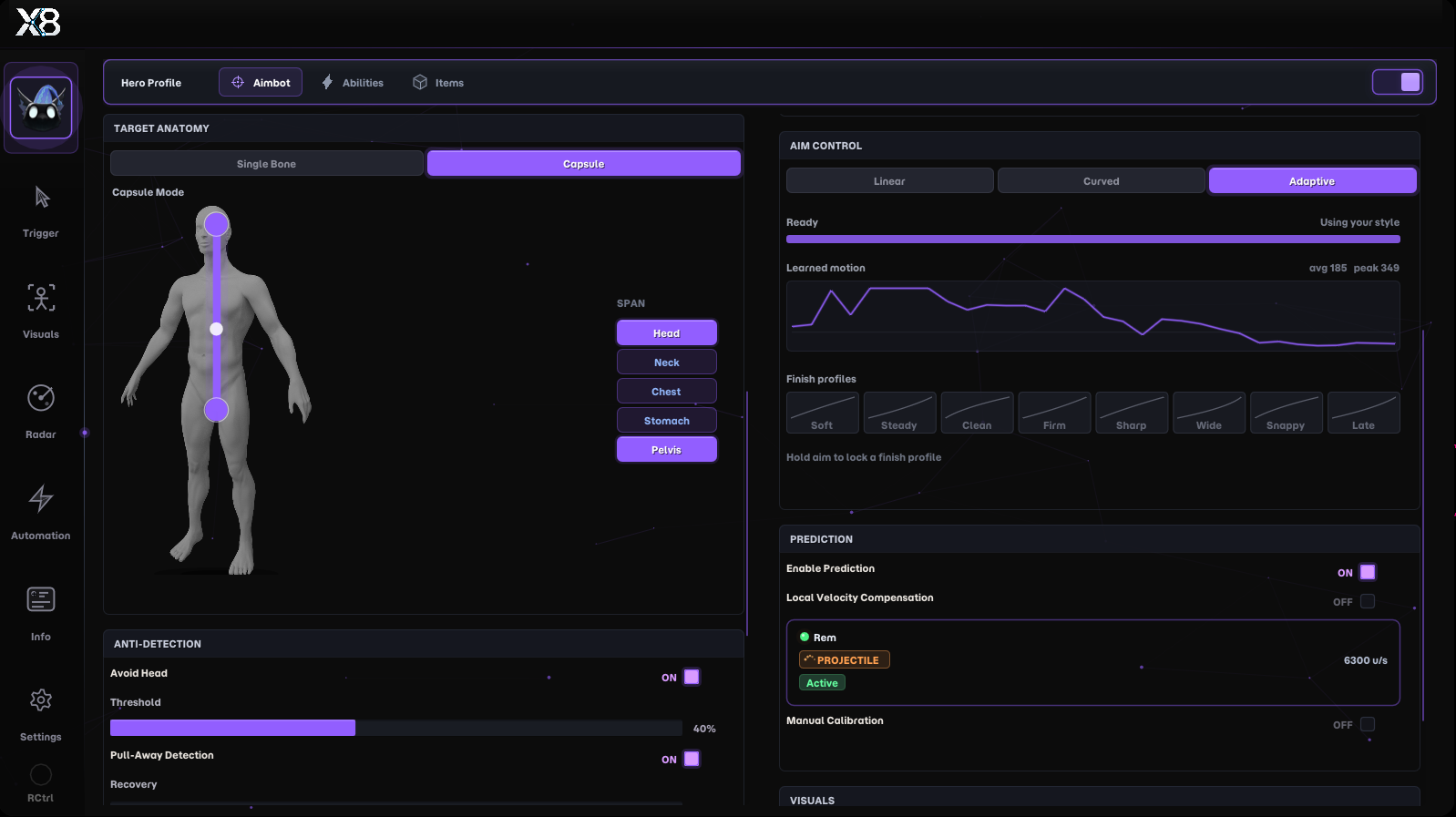Click the Learned motion graph
This screenshot has width=1456, height=817.
click(1093, 316)
